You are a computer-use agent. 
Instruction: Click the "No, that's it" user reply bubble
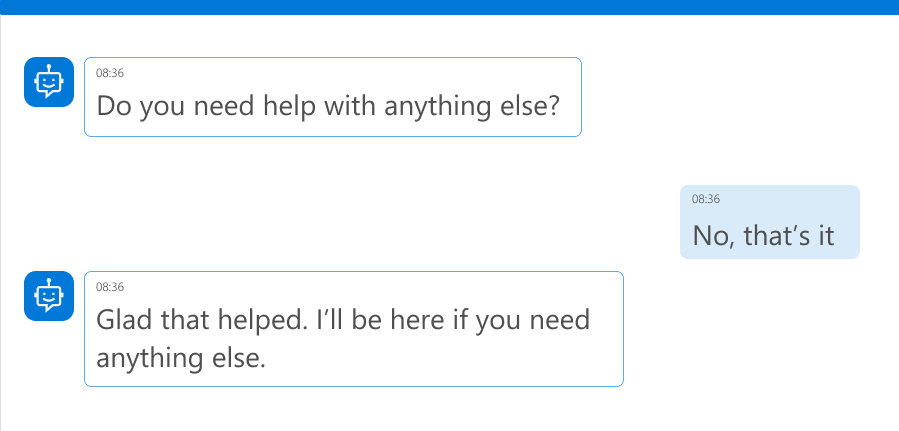769,222
